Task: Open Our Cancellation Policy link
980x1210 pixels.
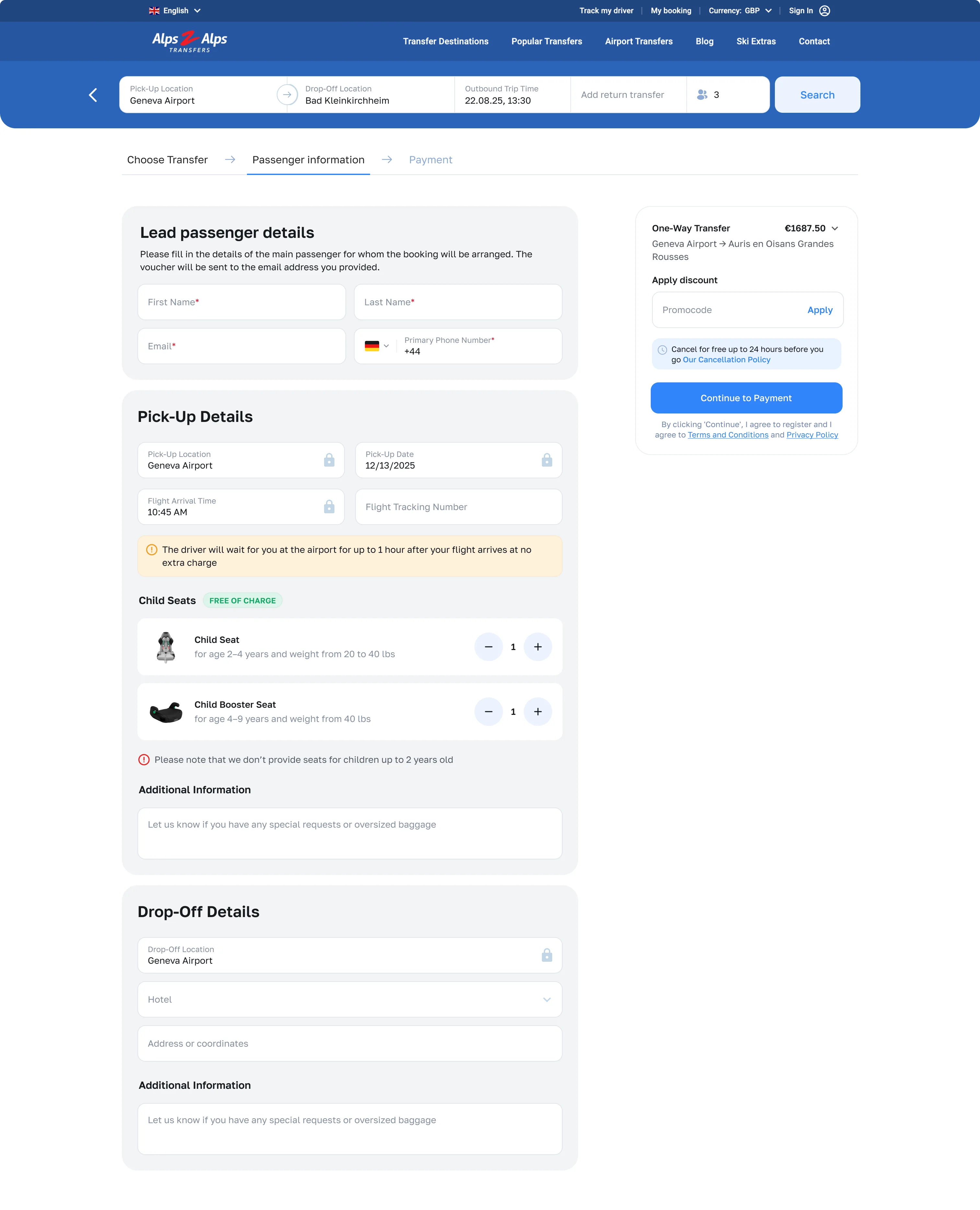Action: tap(726, 359)
